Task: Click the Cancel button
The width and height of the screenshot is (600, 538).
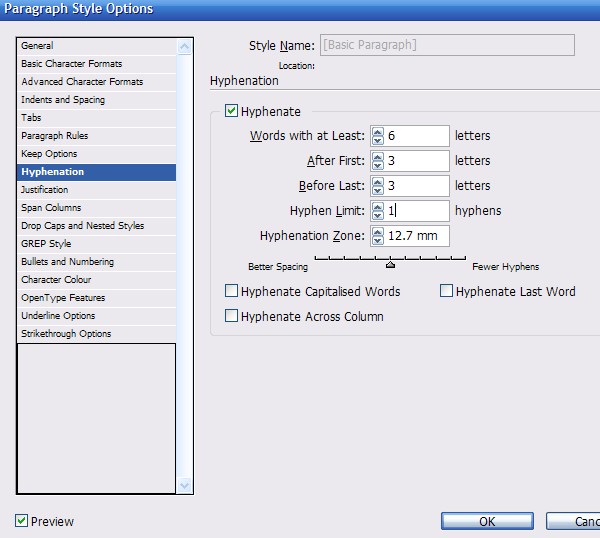Action: (x=573, y=521)
